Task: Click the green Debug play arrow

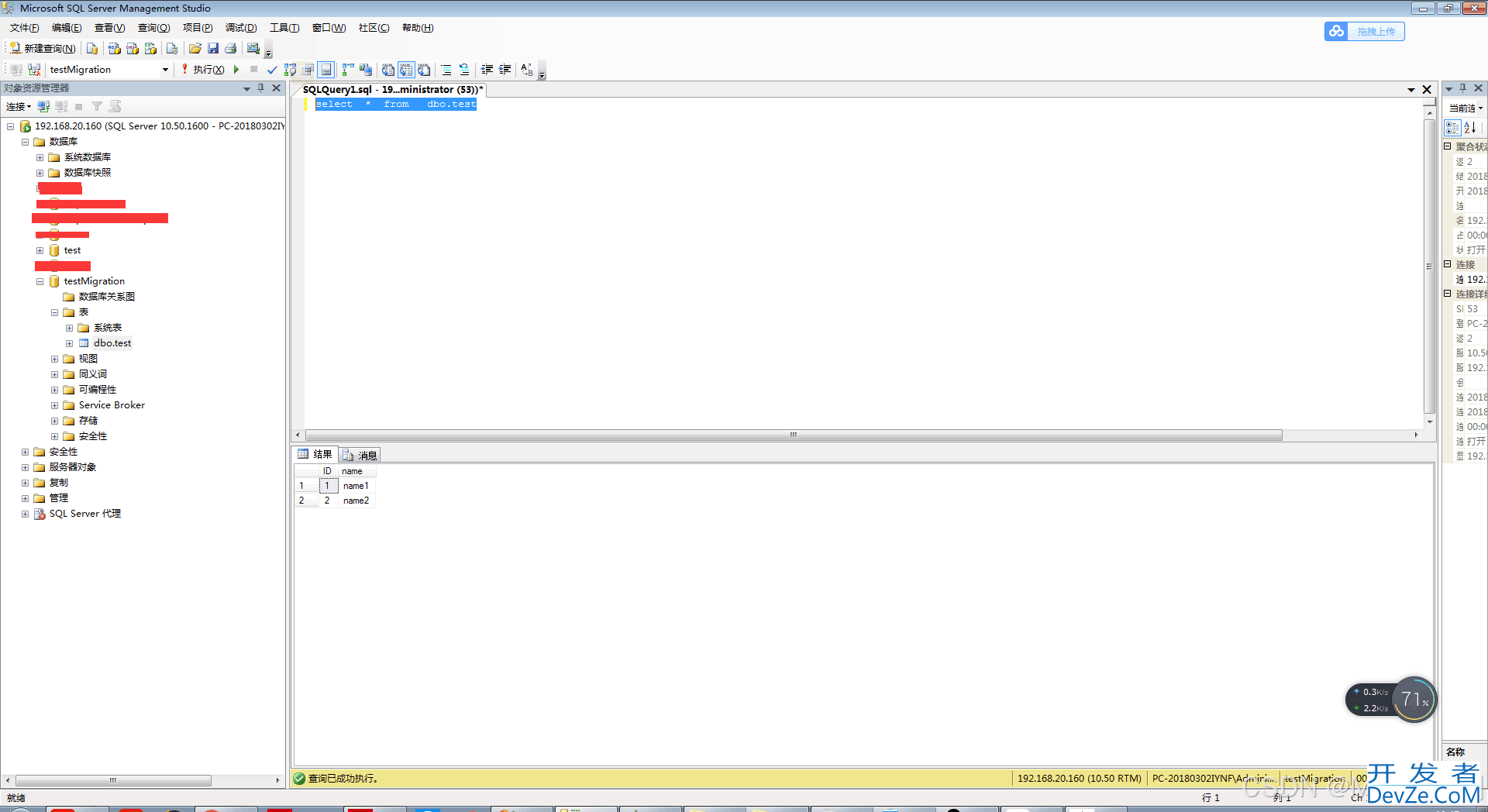Action: (x=236, y=70)
